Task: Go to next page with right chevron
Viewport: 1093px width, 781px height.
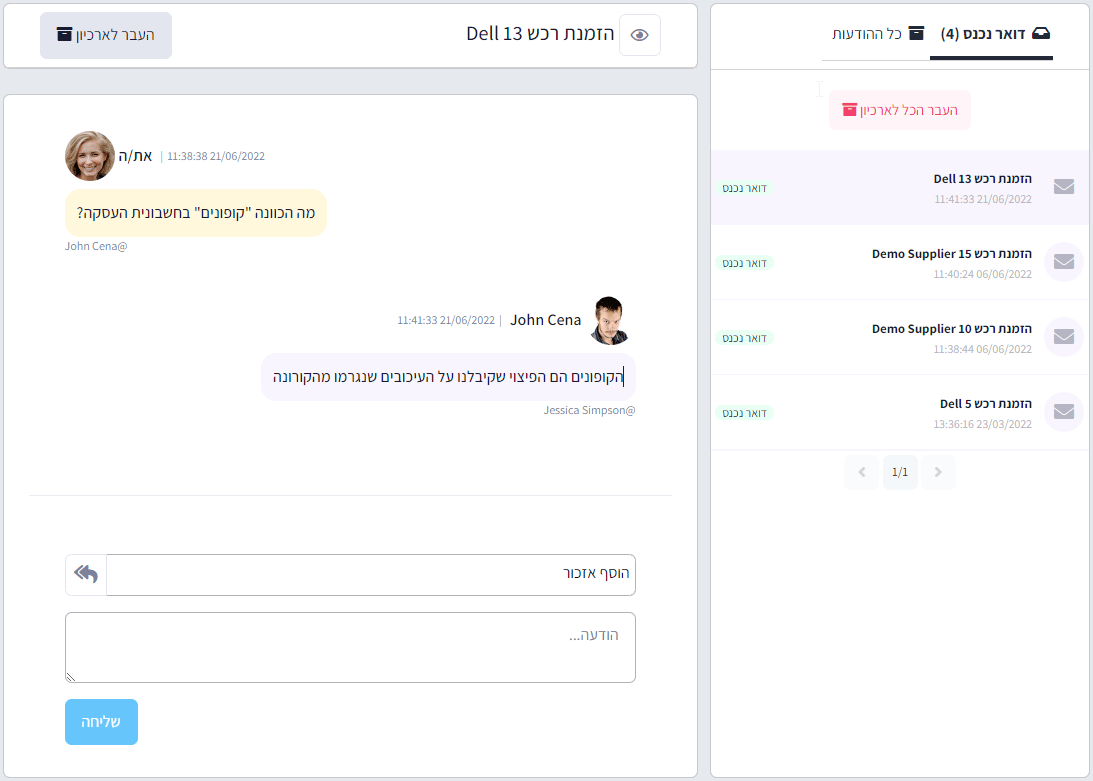Action: click(938, 472)
